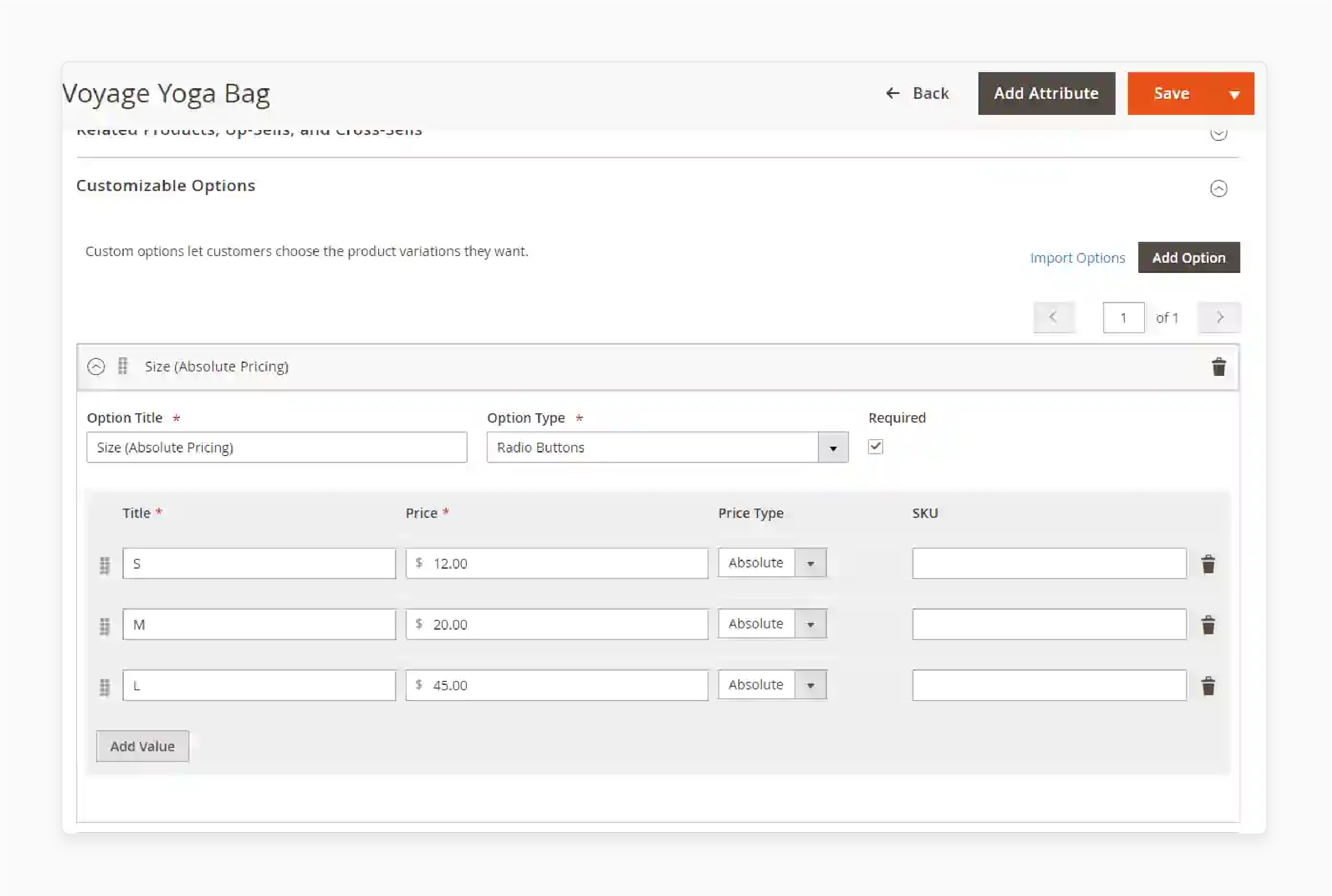Click Add Attribute button
The image size is (1332, 896).
click(1046, 92)
